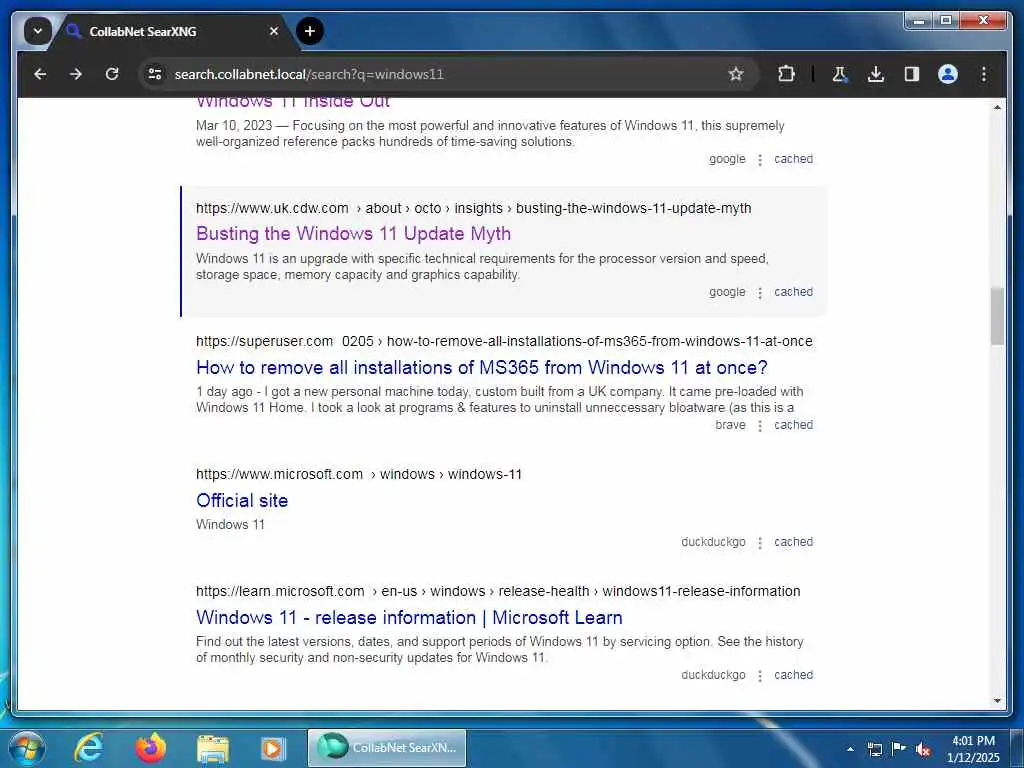The width and height of the screenshot is (1024, 768).
Task: Open cached link for superuser MS365 result
Action: pyautogui.click(x=793, y=425)
